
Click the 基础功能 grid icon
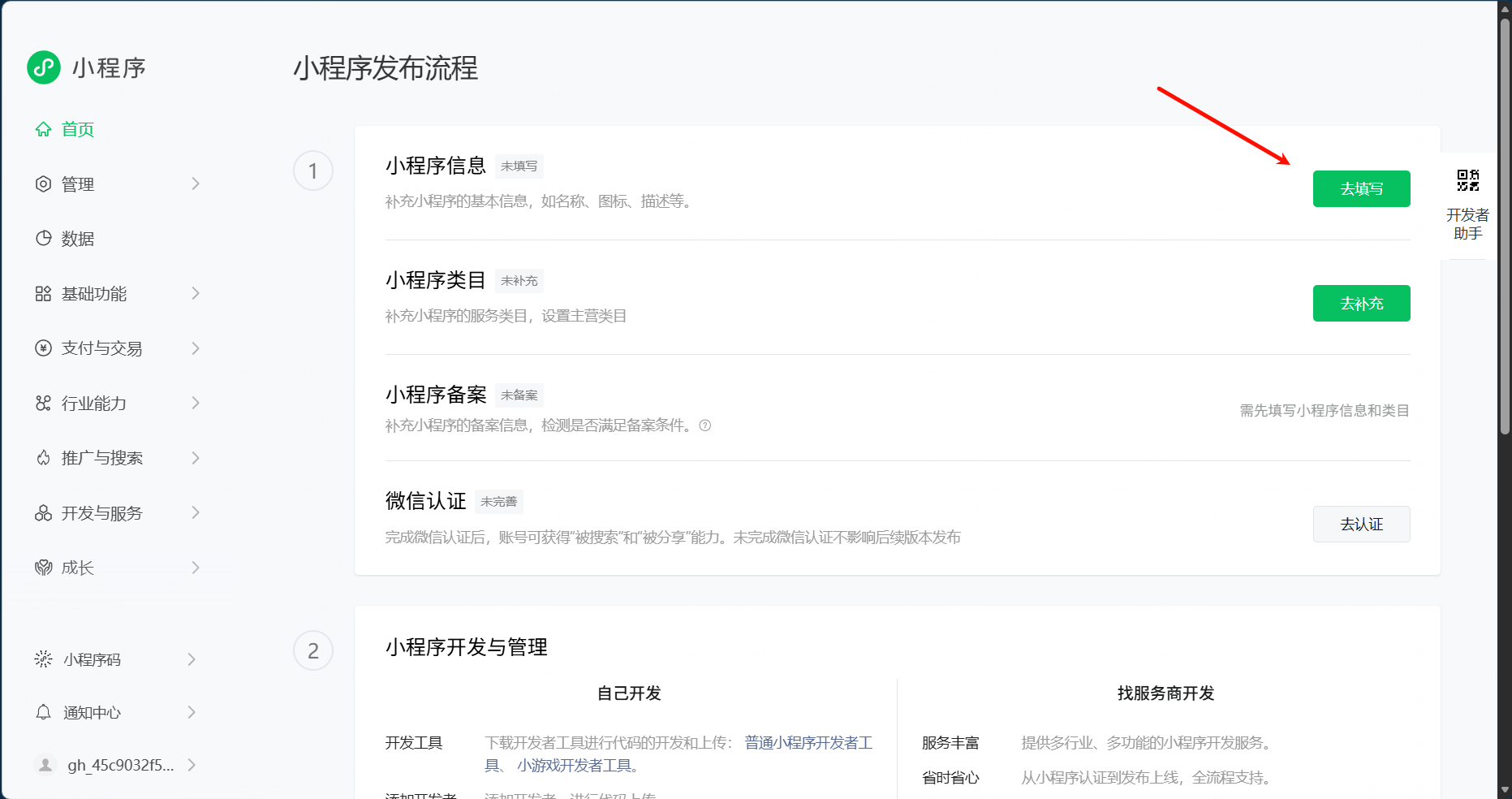point(43,294)
